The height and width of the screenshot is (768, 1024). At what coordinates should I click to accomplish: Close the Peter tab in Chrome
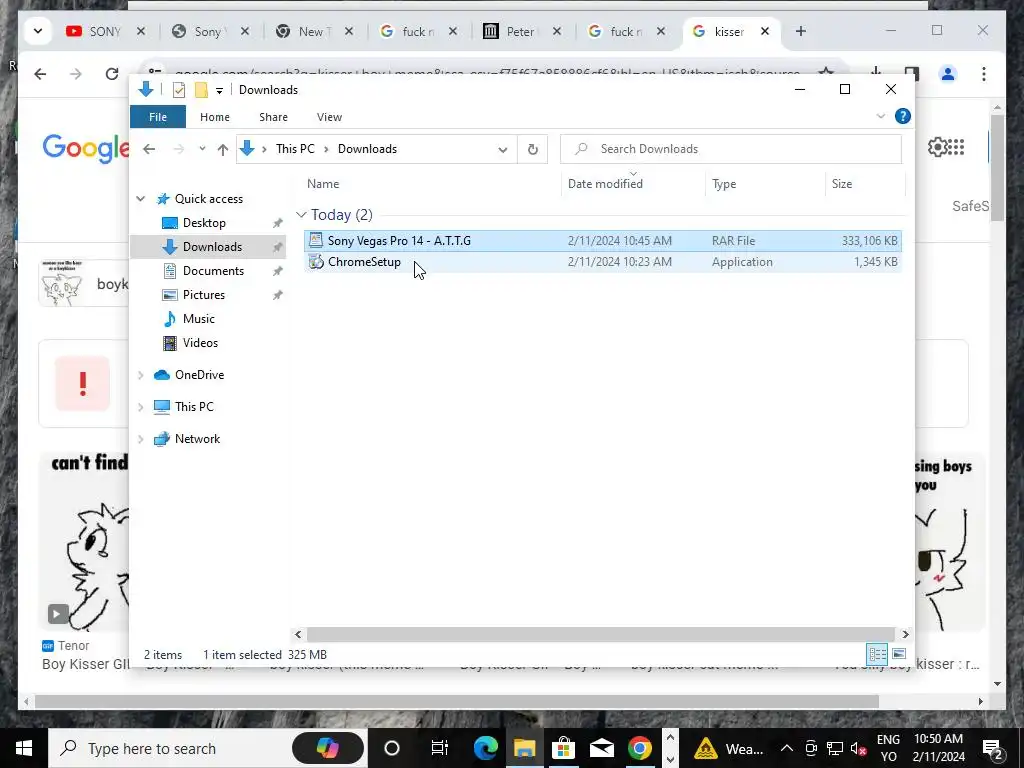point(557,31)
